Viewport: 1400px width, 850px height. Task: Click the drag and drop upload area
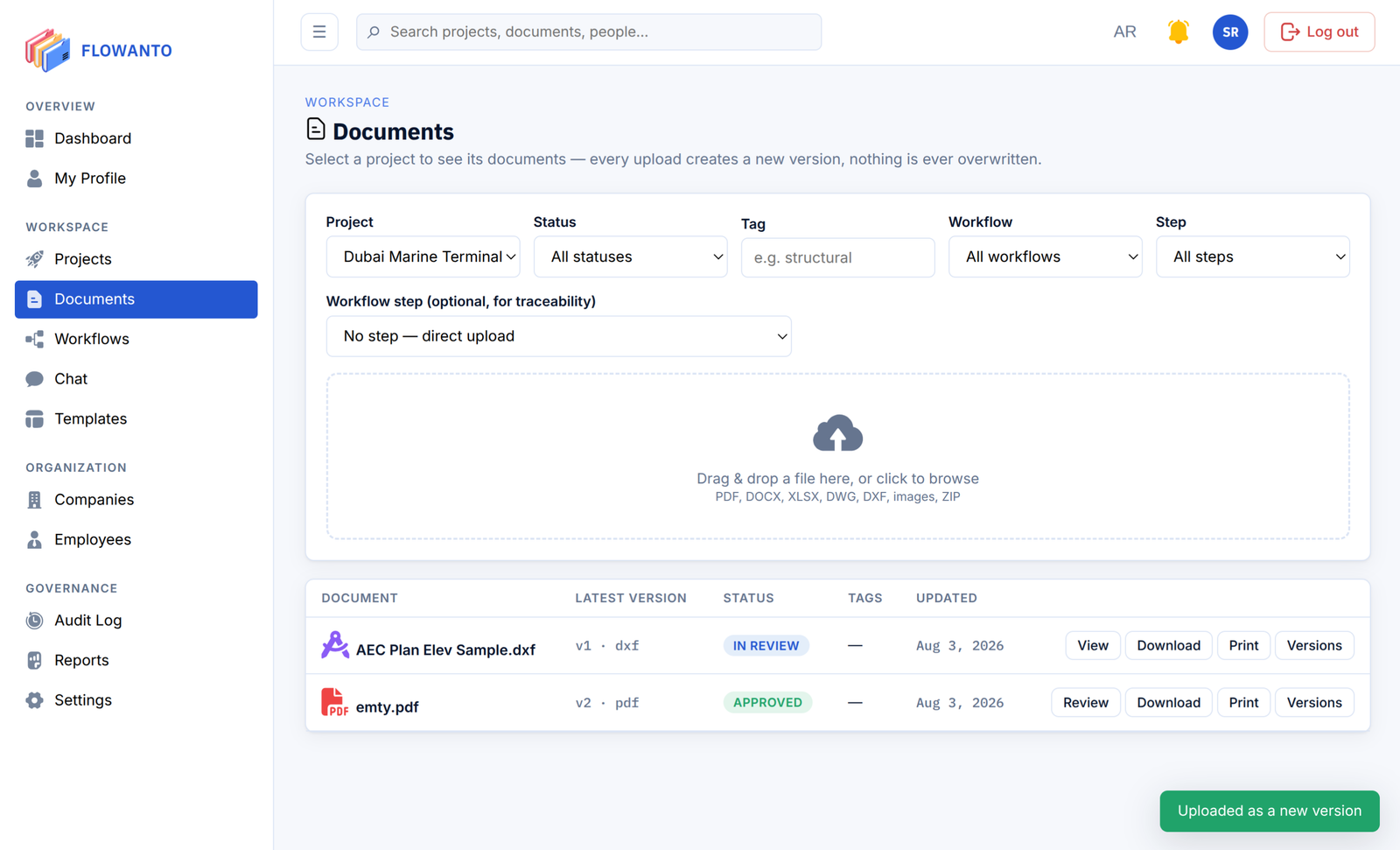837,456
